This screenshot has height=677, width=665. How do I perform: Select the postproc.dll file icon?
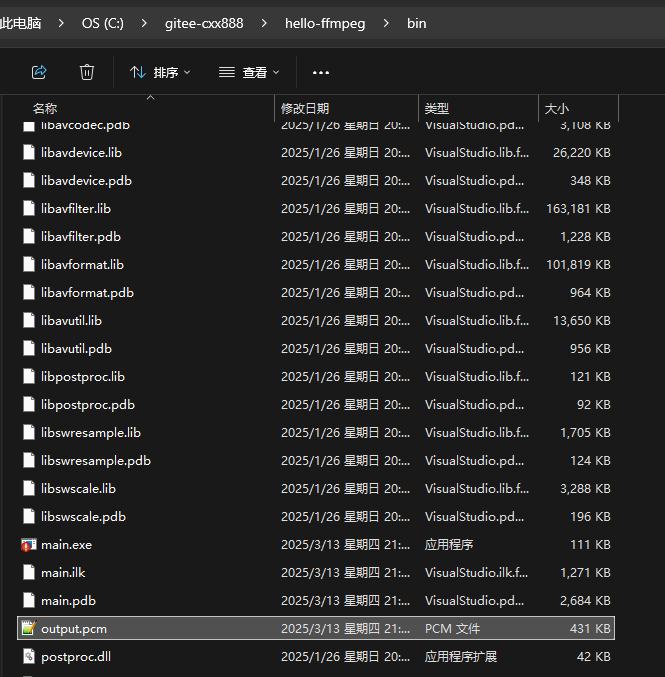click(28, 657)
